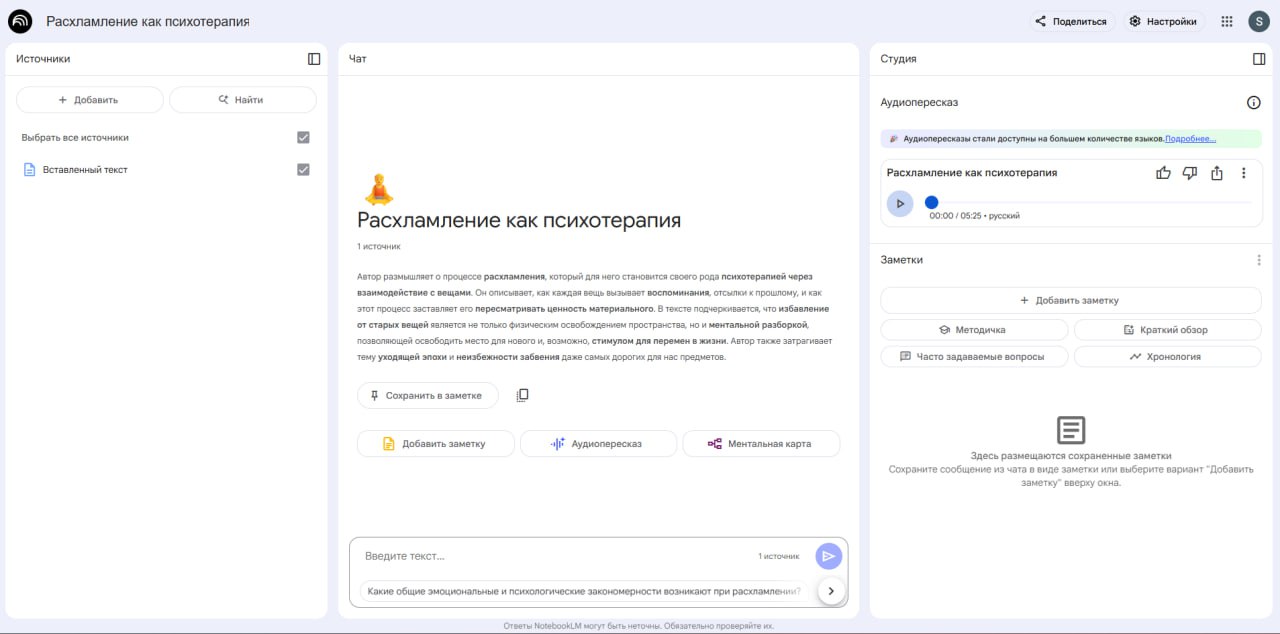1280x634 pixels.
Task: Uncheck Выбрать все источники
Action: click(303, 136)
